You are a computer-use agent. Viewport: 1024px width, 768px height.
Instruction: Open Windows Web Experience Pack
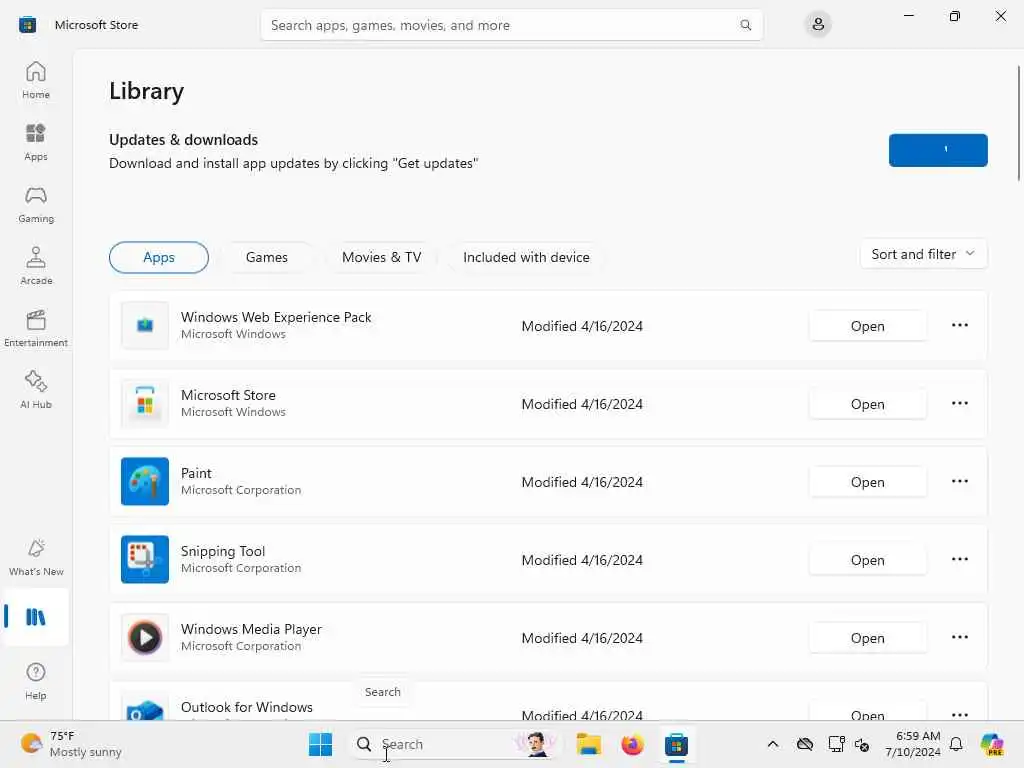click(867, 326)
